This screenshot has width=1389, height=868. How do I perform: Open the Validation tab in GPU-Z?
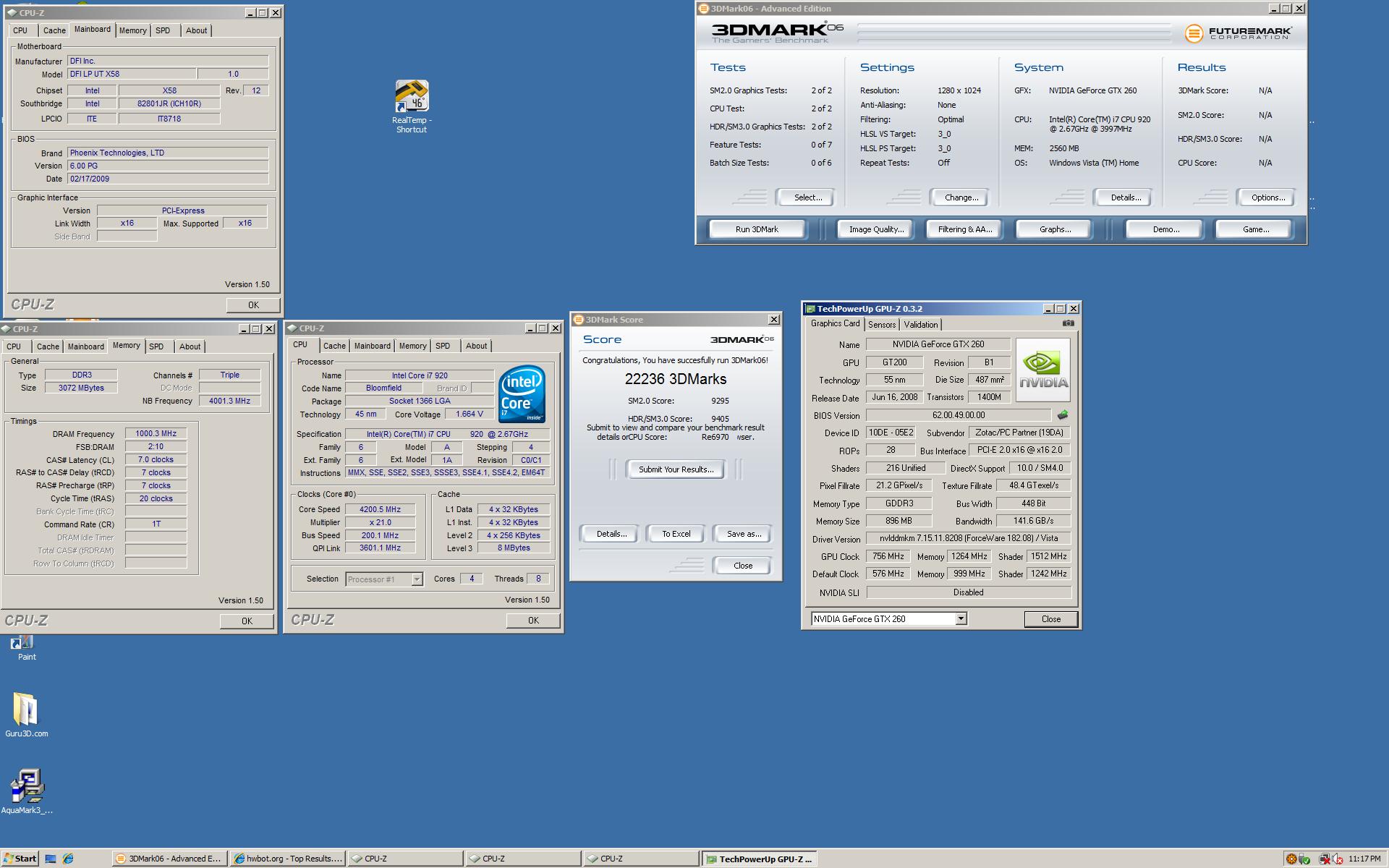[x=920, y=325]
